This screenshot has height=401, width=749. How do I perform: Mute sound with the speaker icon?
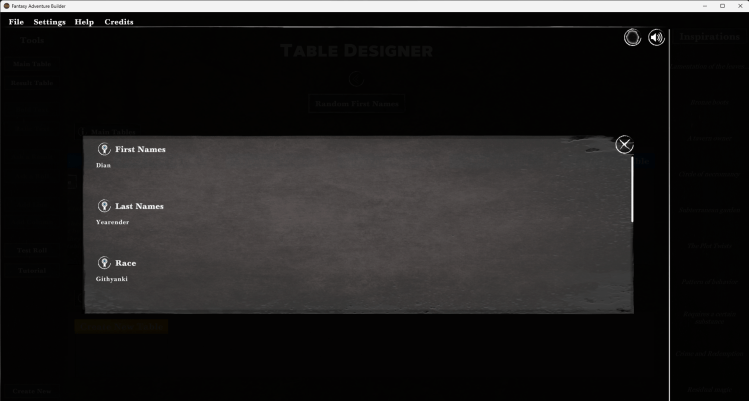coord(656,38)
